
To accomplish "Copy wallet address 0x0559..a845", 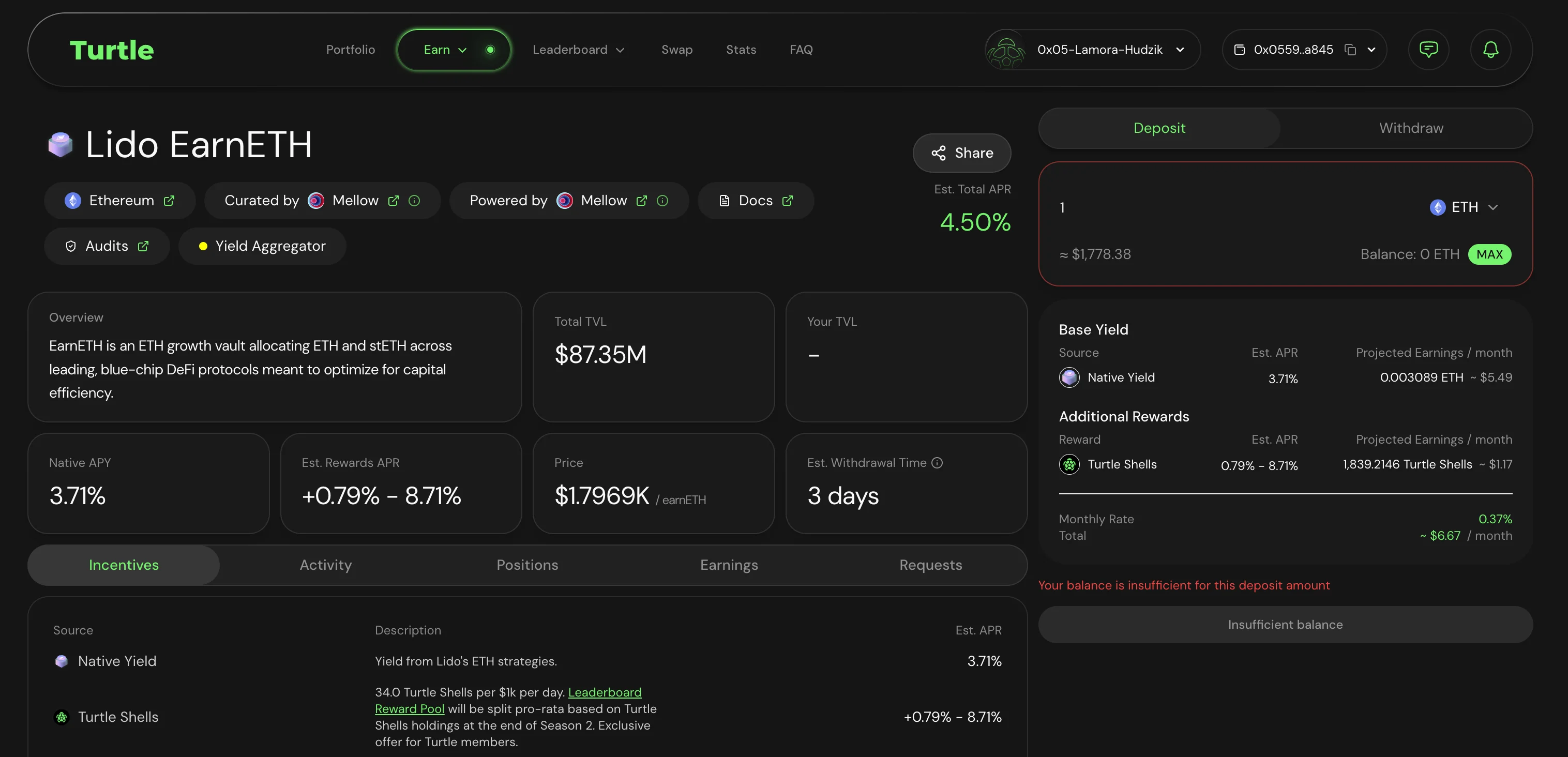I will pyautogui.click(x=1350, y=50).
